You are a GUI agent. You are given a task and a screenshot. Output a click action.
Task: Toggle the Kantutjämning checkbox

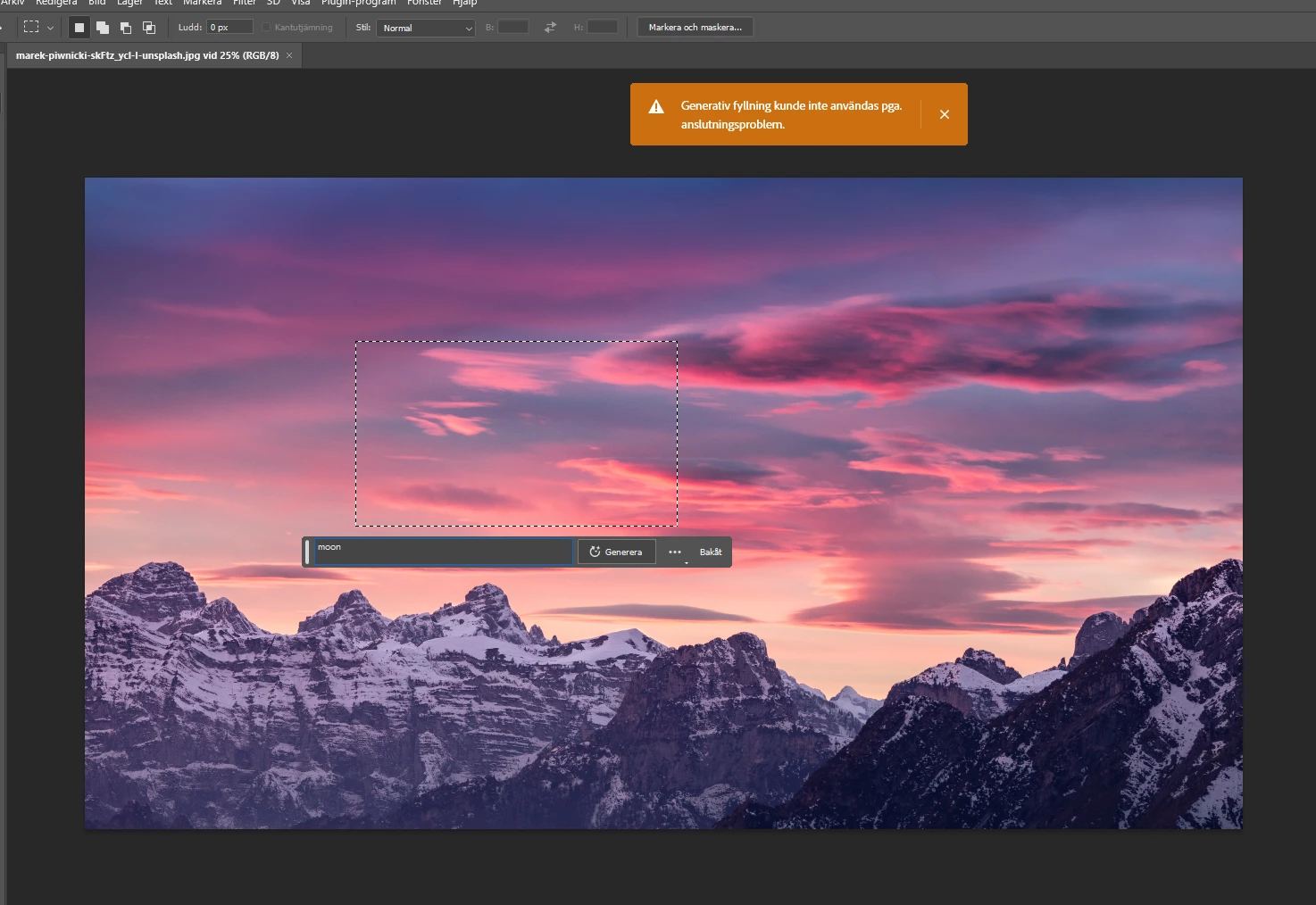coord(266,28)
